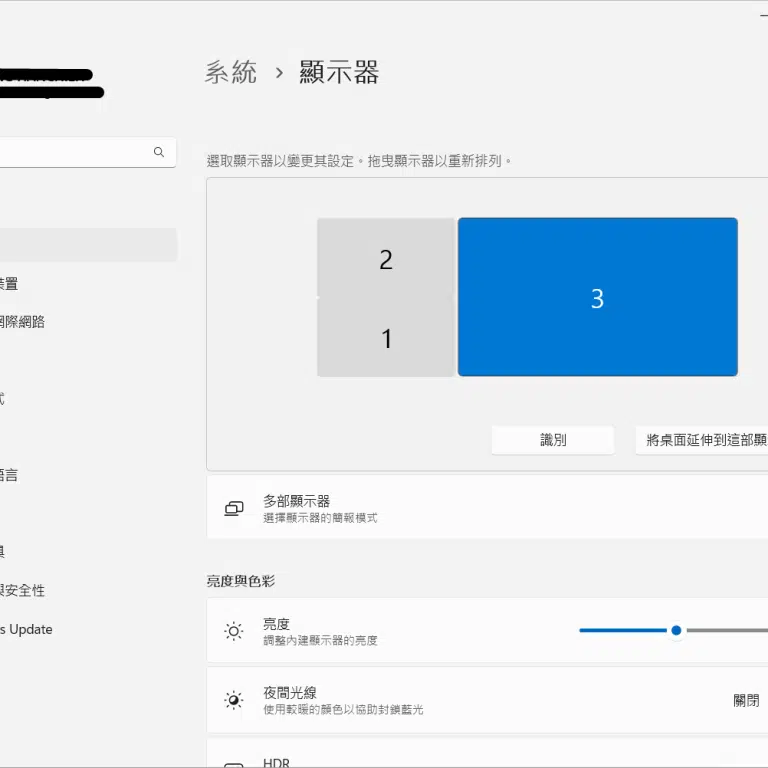Expand the 多部顯示器 section
This screenshot has width=768, height=768.
point(500,508)
